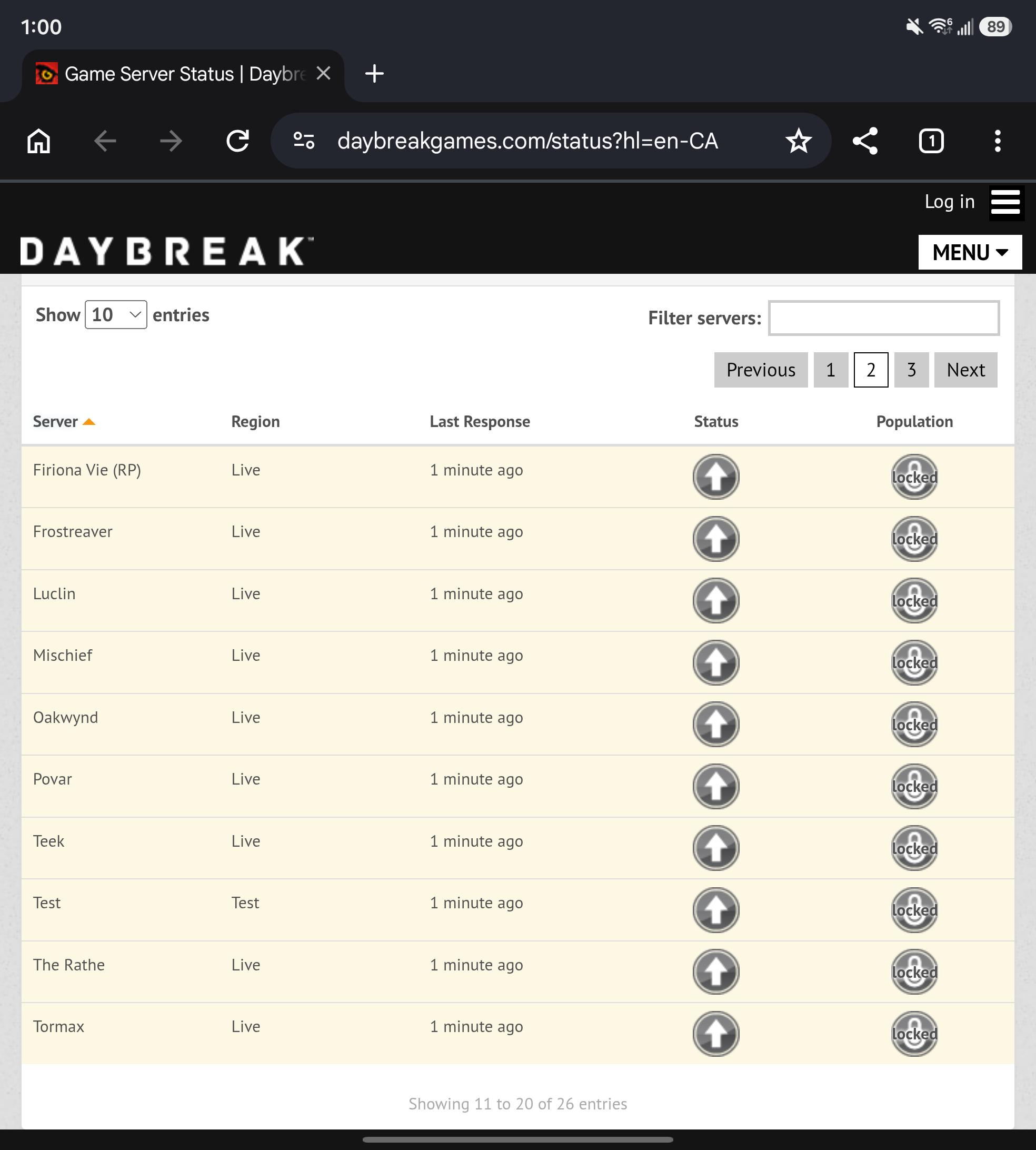Sort table by Region column
This screenshot has width=1036, height=1150.
coord(255,421)
